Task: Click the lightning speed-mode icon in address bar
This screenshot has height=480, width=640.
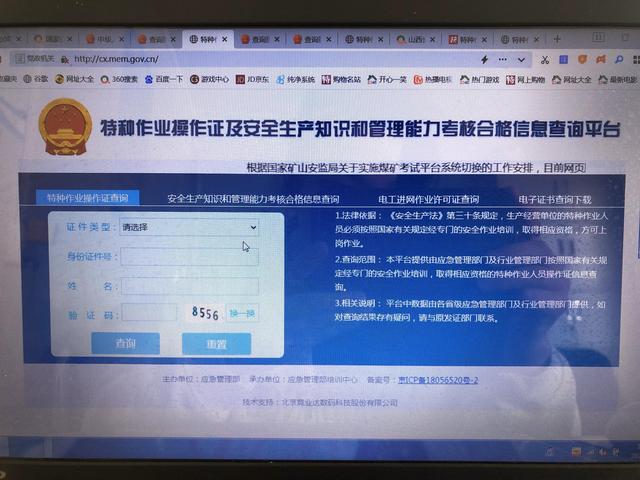Action: [484, 60]
